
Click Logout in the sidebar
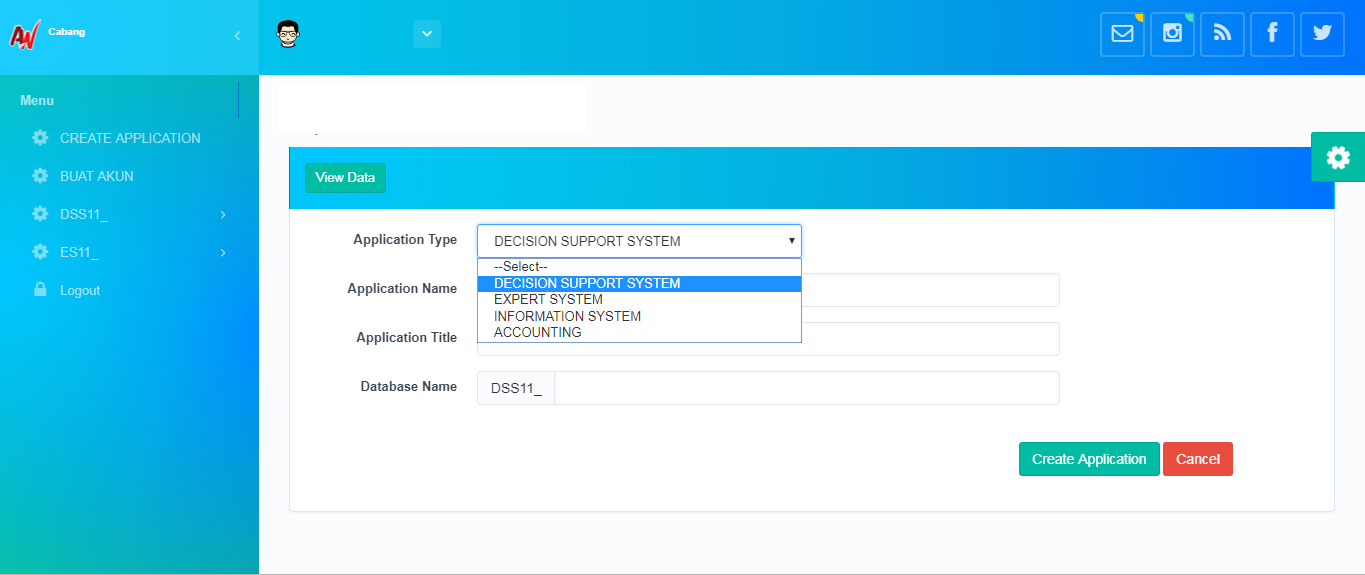[x=80, y=290]
